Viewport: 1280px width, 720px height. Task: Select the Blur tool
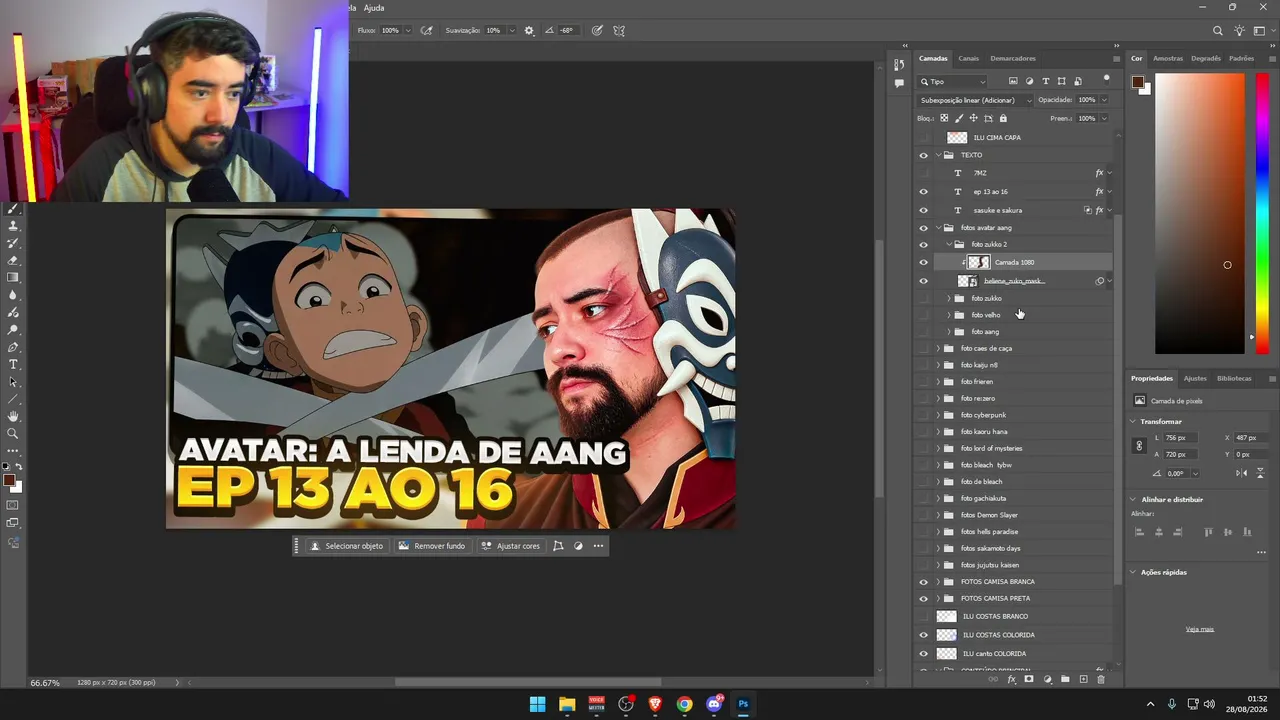(x=14, y=295)
